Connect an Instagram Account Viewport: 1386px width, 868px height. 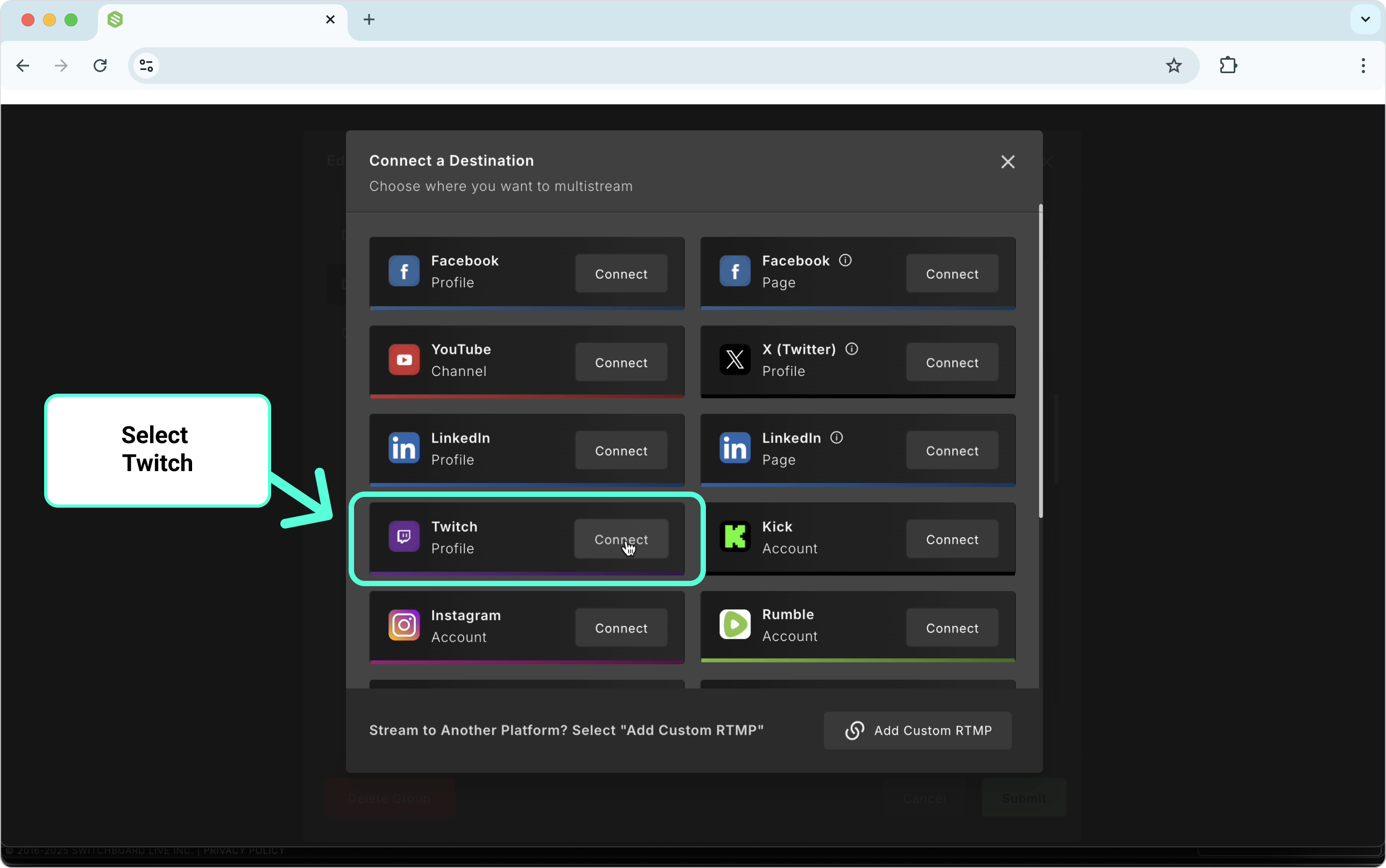(621, 628)
